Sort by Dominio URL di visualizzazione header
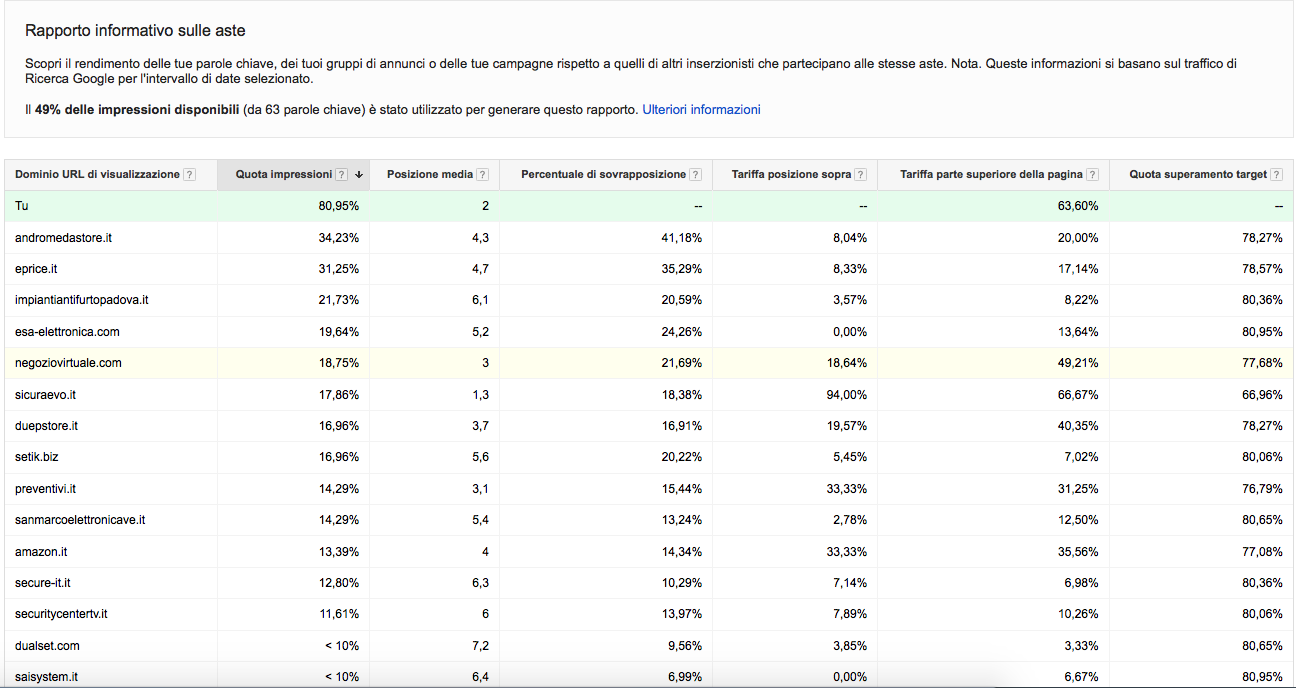The width and height of the screenshot is (1296, 688). click(x=97, y=174)
